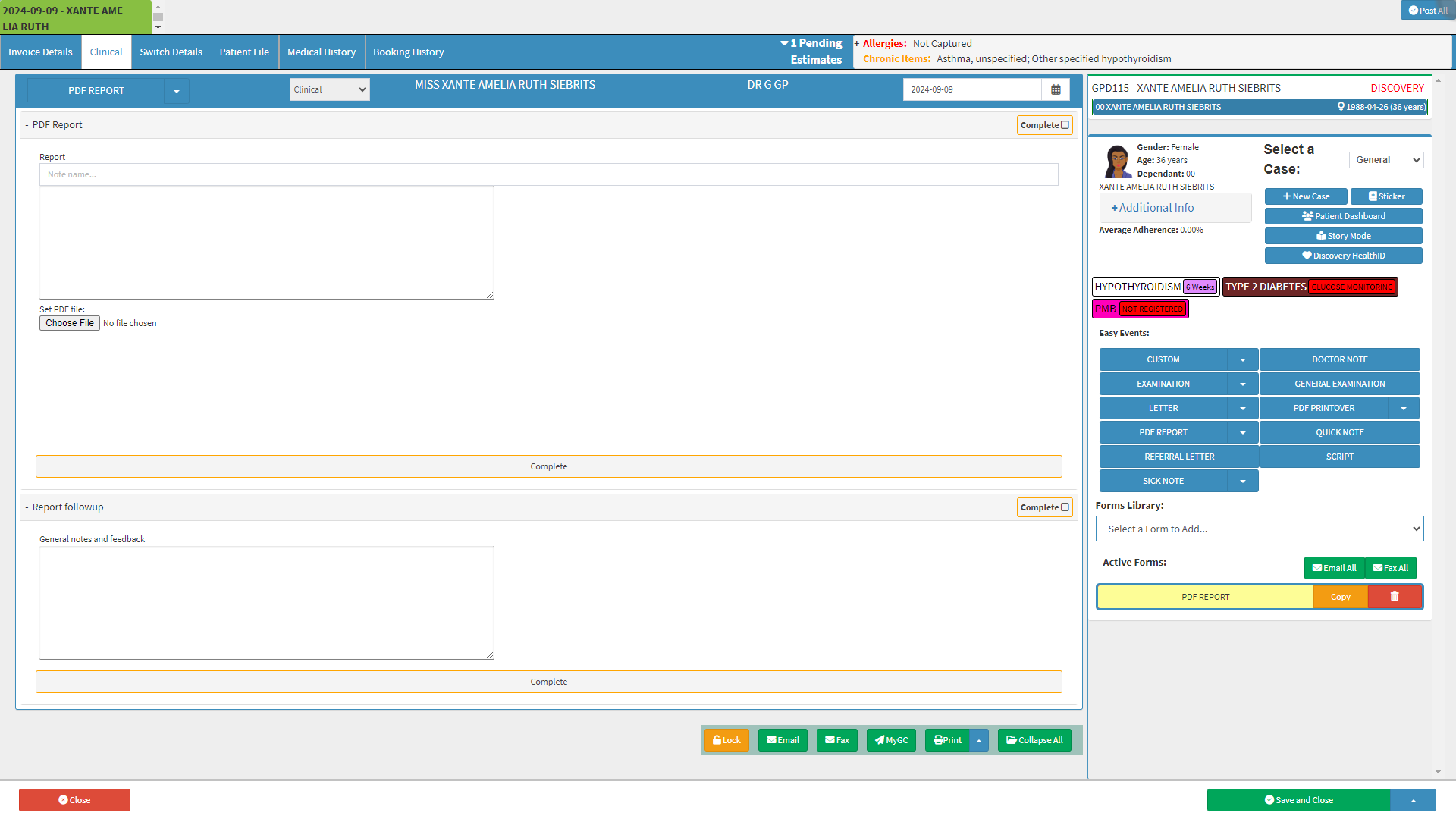Viewport: 1456px width, 819px height.
Task: Collapse the PDF Report section header
Action: (53, 125)
